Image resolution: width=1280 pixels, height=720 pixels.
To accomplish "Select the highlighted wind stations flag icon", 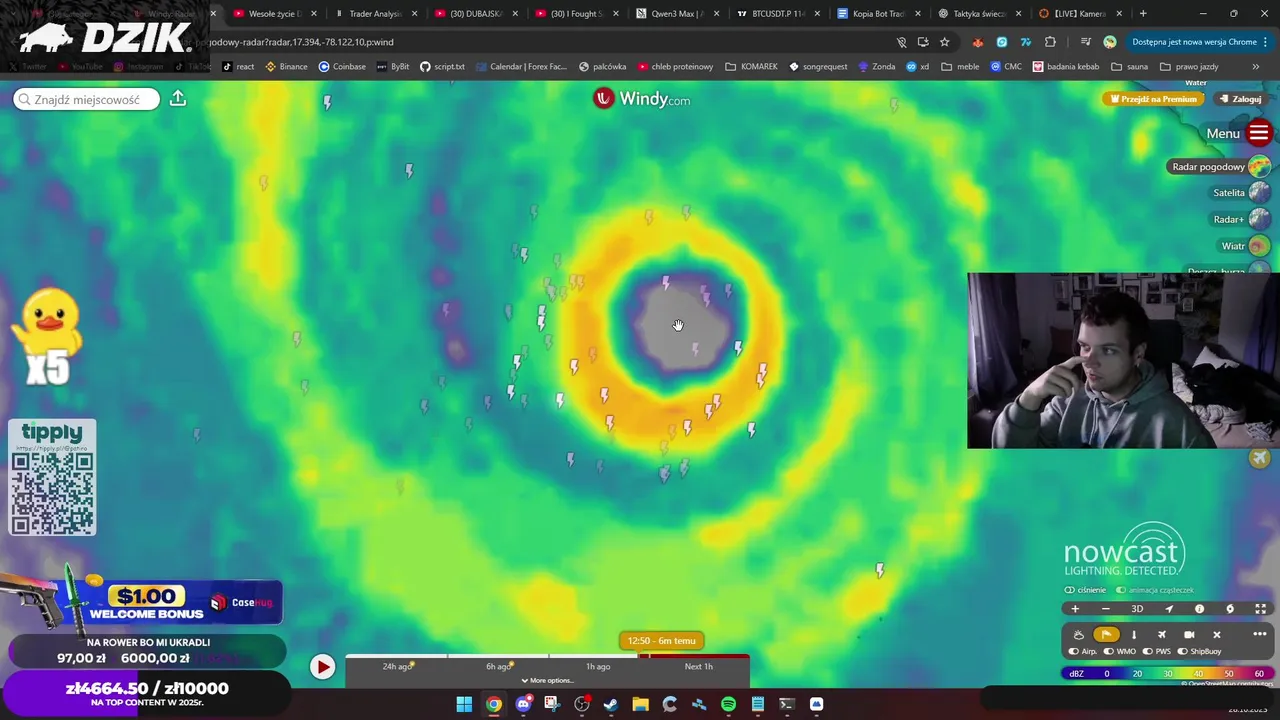I will coord(1106,635).
